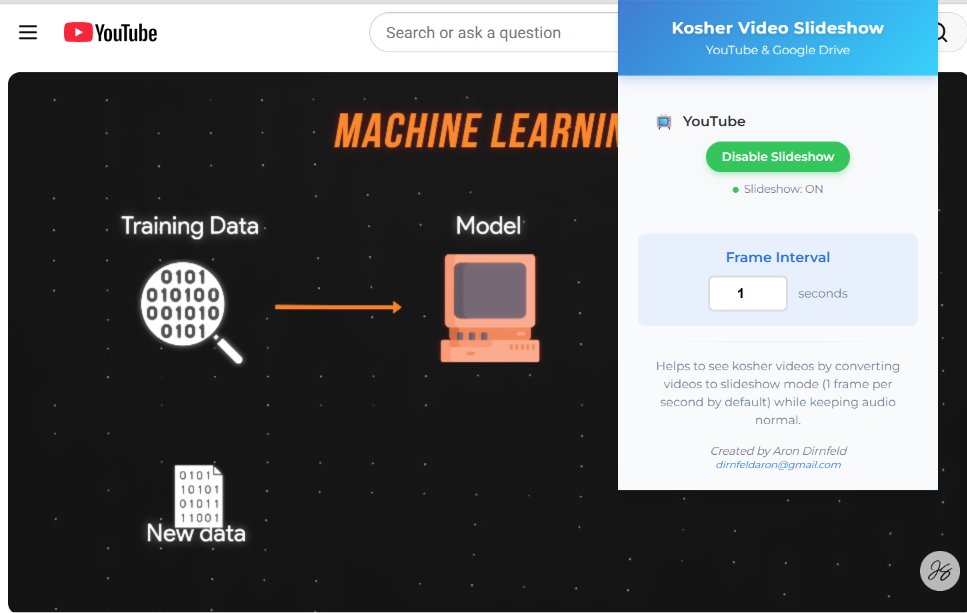This screenshot has width=967, height=613.
Task: Open the dirnfeldaron@gmail.com email link
Action: 778,465
